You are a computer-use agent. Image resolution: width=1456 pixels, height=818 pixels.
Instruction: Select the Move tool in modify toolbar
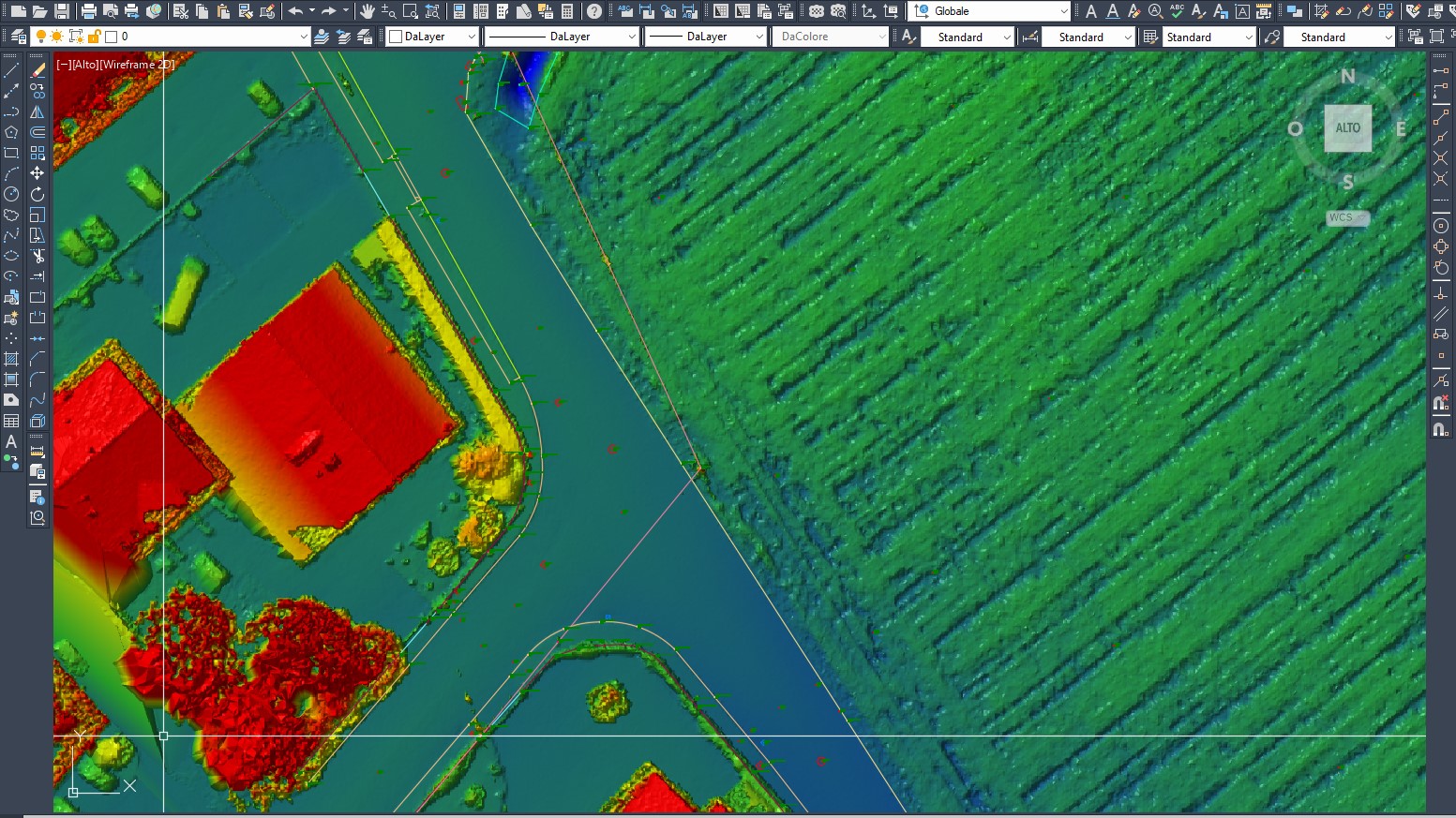(x=38, y=173)
